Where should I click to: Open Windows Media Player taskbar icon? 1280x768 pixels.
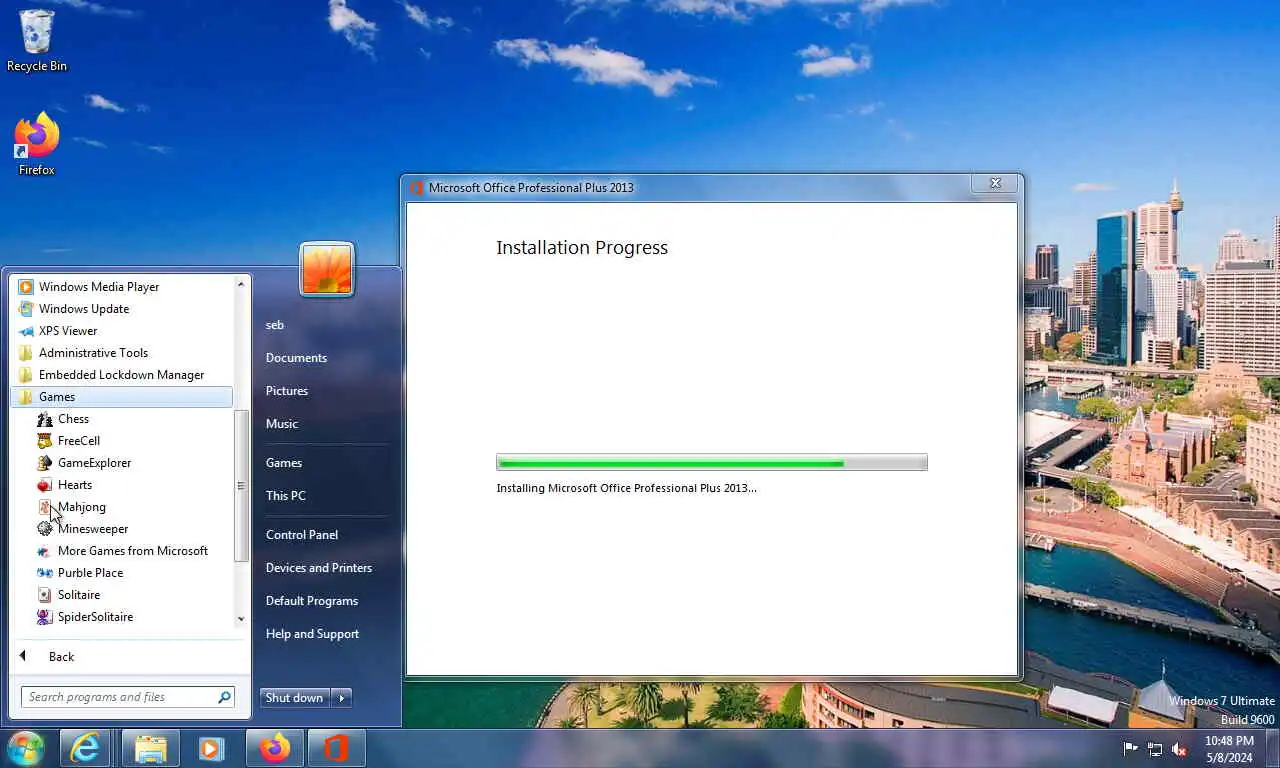tap(211, 748)
